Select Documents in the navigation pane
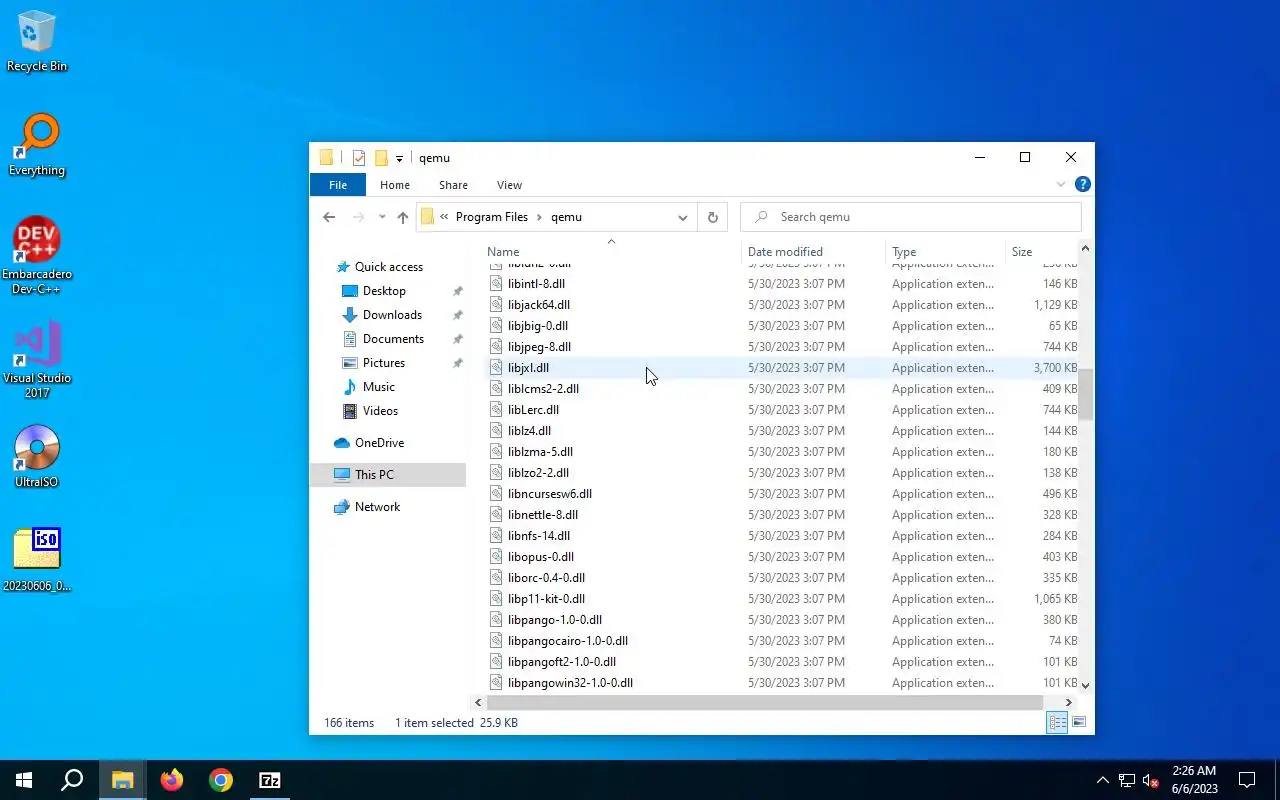 pos(393,339)
